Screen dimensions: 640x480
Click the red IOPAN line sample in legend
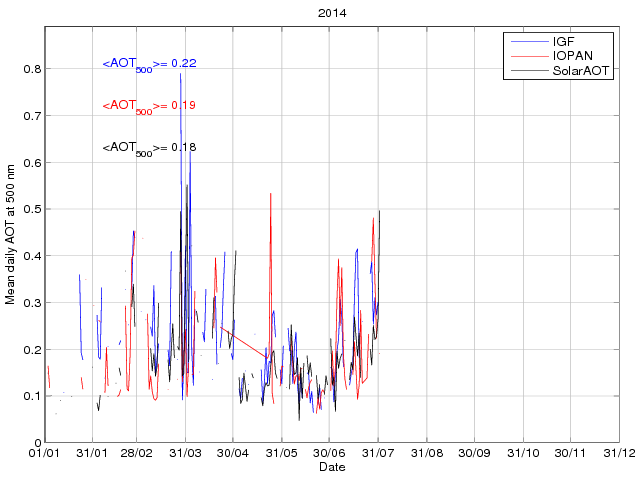coord(528,57)
